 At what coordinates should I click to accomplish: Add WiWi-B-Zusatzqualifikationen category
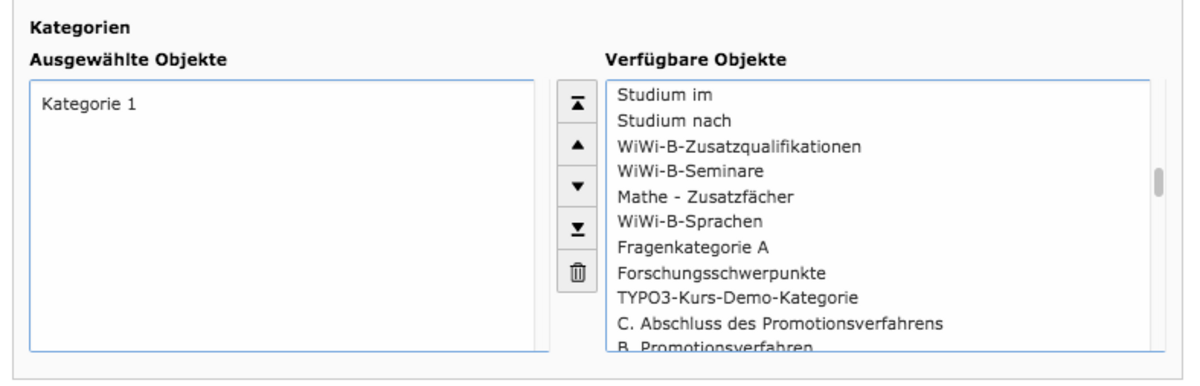tap(877, 146)
